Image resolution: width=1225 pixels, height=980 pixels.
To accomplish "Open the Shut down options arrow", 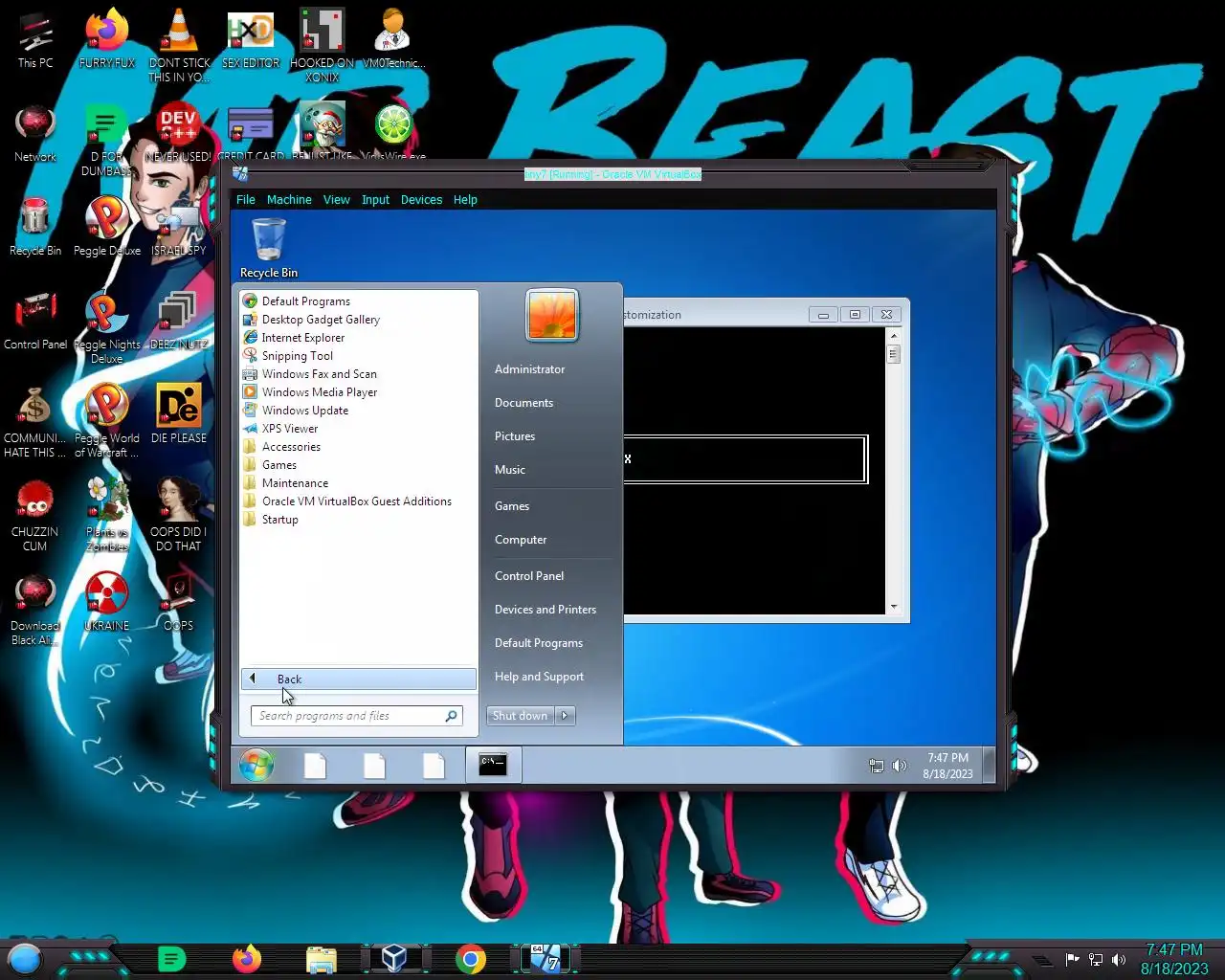I will [565, 716].
